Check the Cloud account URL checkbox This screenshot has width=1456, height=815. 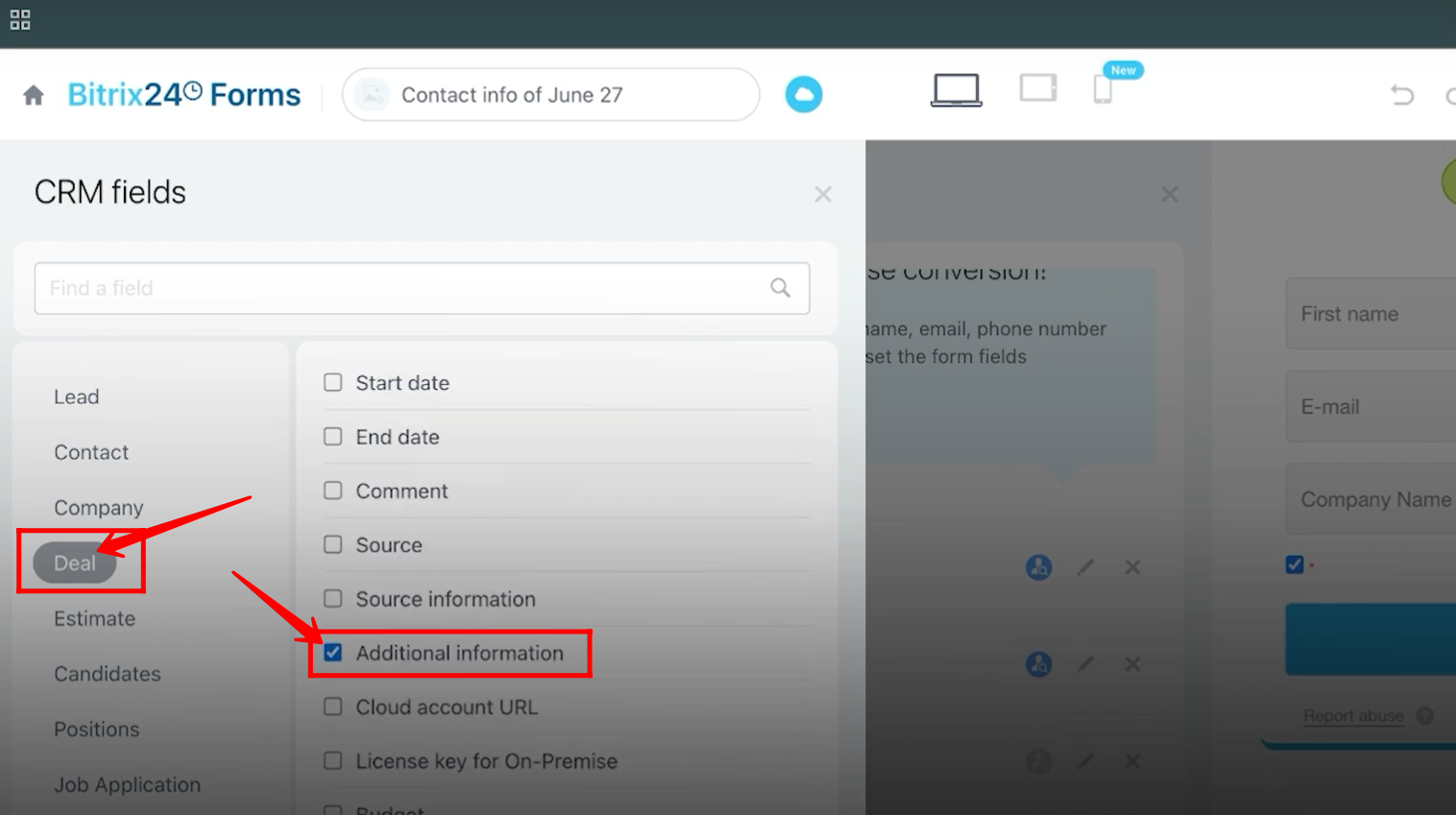pos(333,707)
